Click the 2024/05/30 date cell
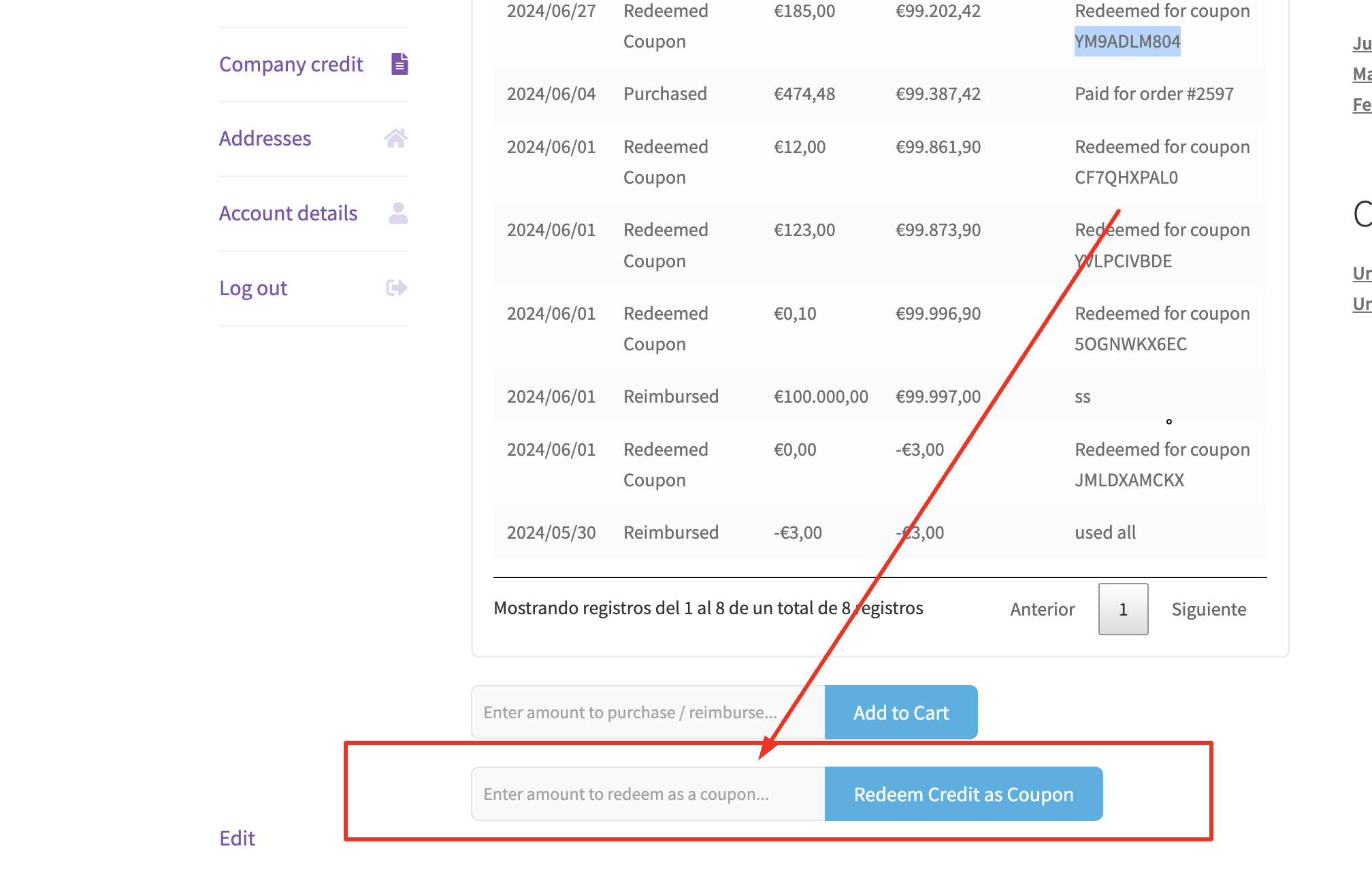Viewport: 1372px width, 872px height. click(x=551, y=533)
